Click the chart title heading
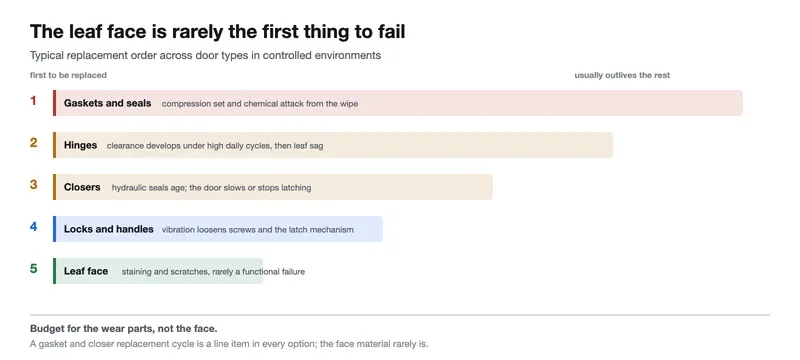Image resolution: width=800 pixels, height=360 pixels. [217, 32]
